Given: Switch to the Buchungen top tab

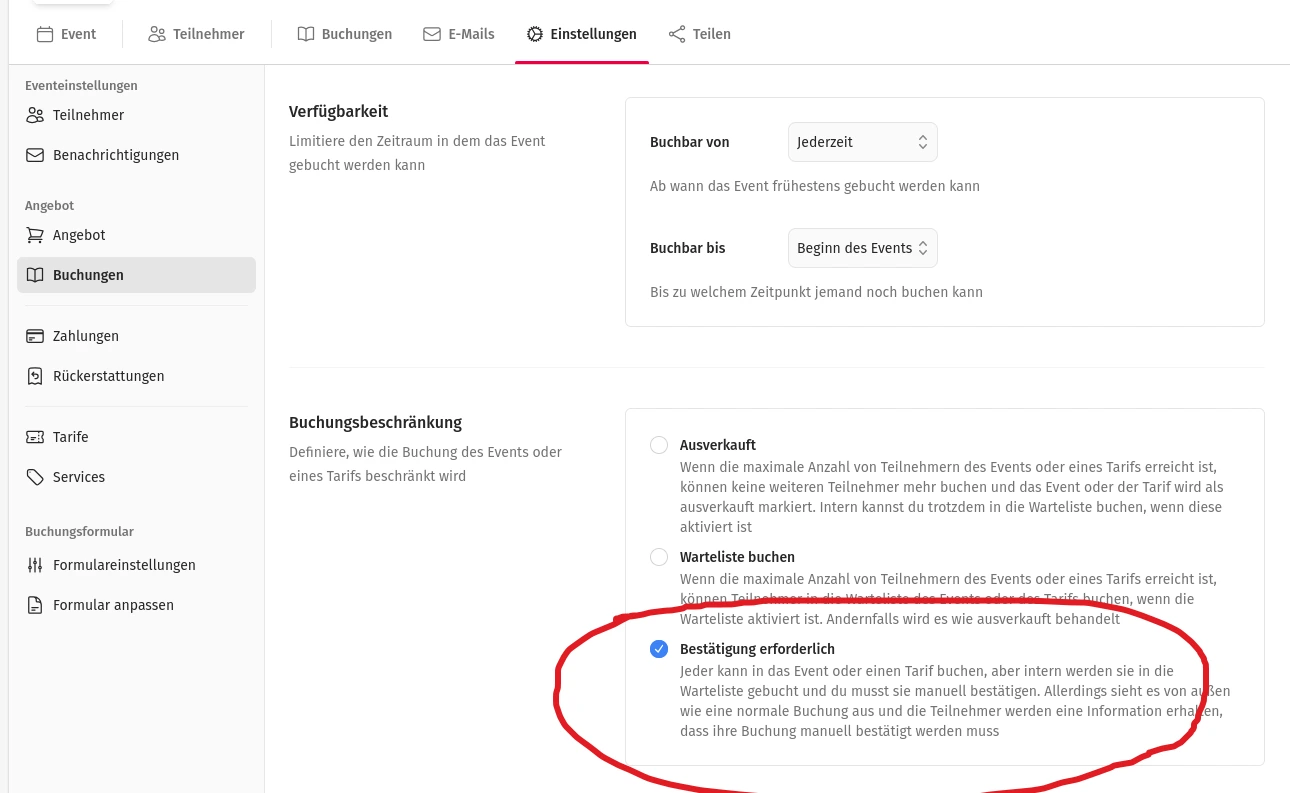Looking at the screenshot, I should point(345,34).
